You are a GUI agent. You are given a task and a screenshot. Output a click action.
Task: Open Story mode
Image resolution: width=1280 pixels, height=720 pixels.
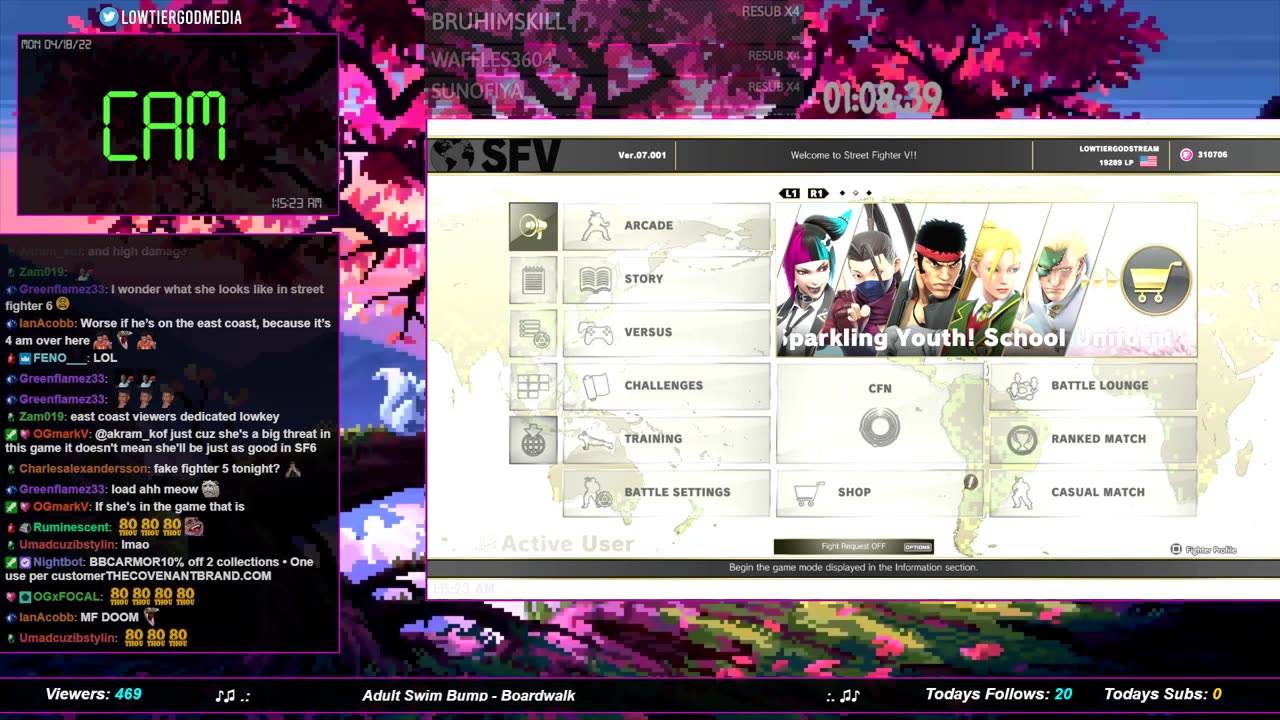[667, 279]
